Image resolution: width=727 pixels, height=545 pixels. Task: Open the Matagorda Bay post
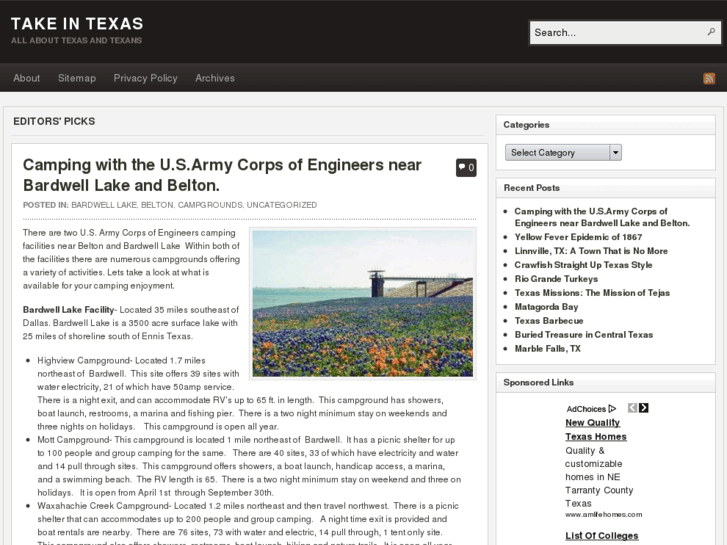click(x=546, y=307)
